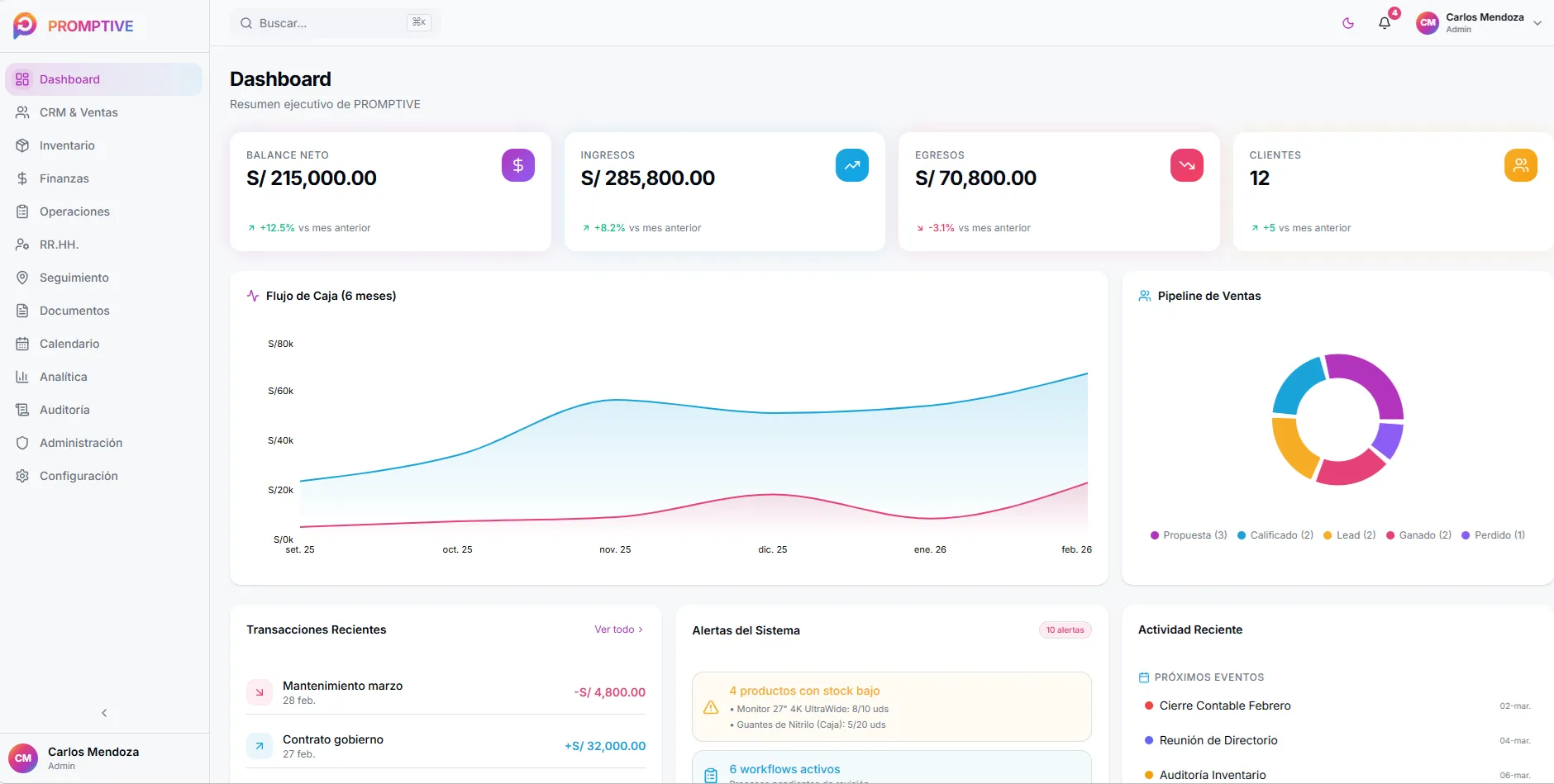Open the Inventario section from sidebar
This screenshot has width=1554, height=784.
[x=22, y=145]
